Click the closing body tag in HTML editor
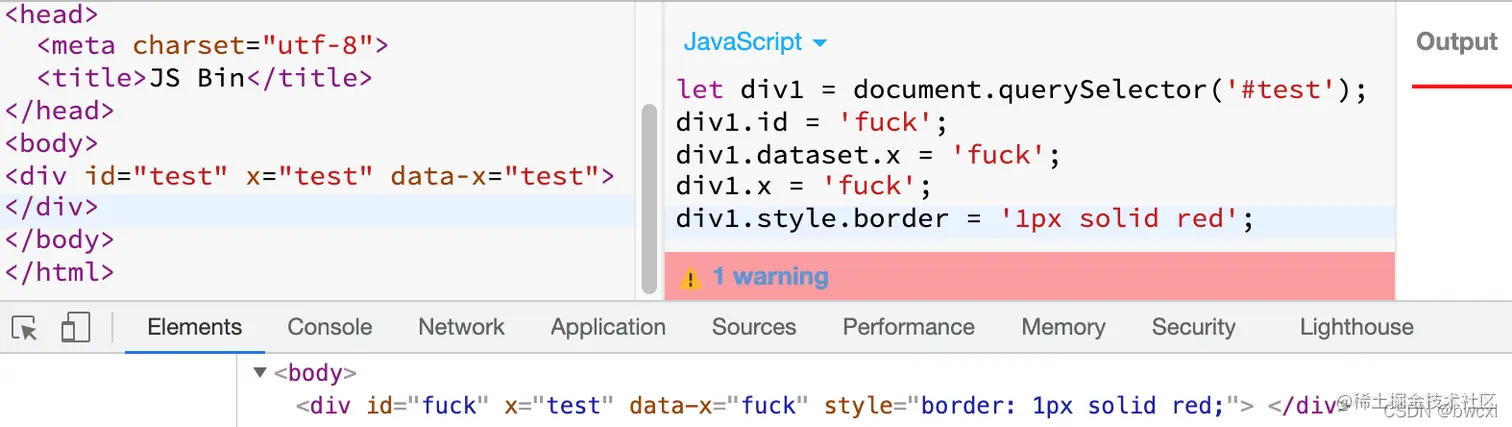 [60, 240]
